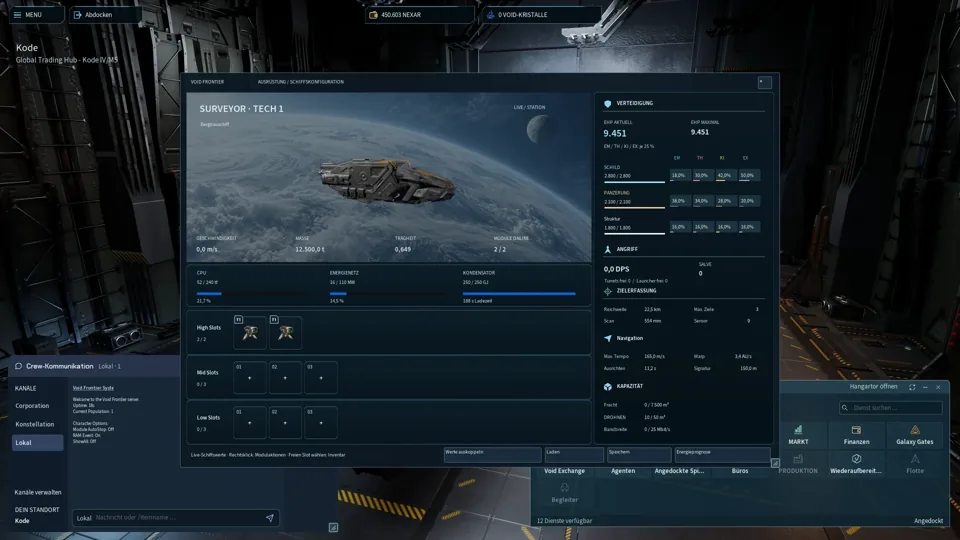The image size is (960, 540).
Task: Click the EHP Aktuell value 9.451
Action: (615, 133)
